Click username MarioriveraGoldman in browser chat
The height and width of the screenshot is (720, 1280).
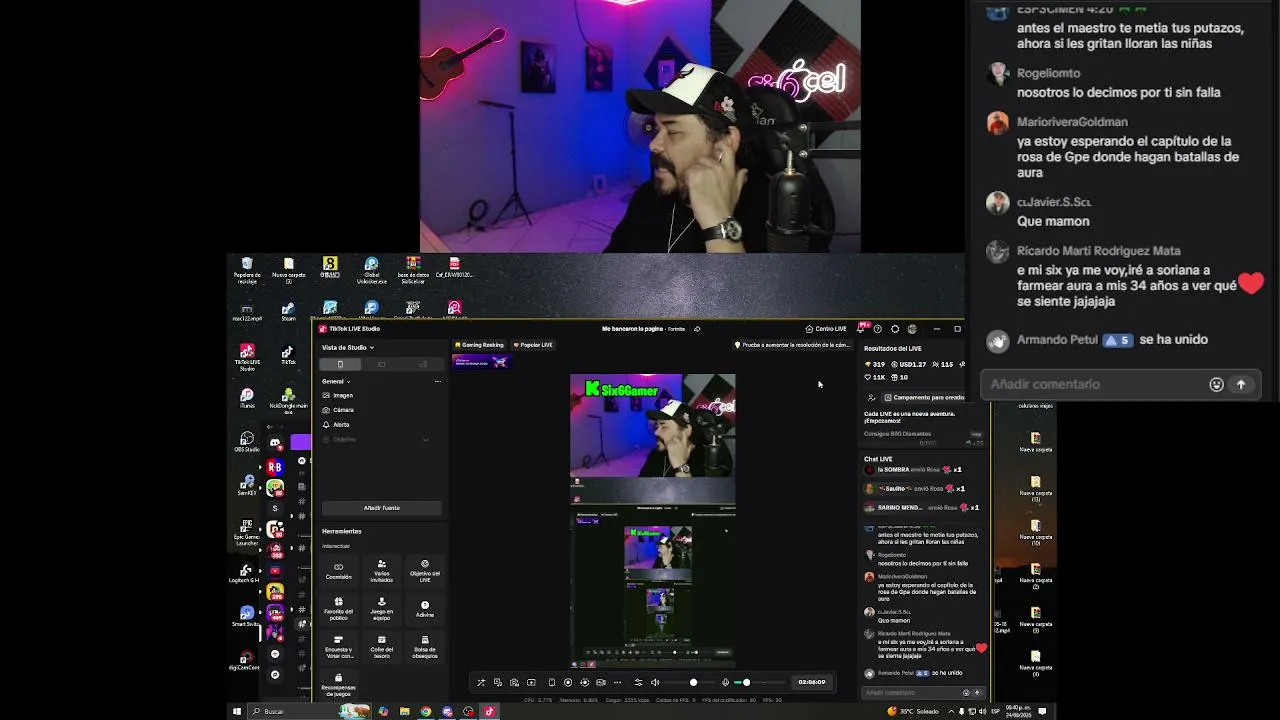point(1072,122)
